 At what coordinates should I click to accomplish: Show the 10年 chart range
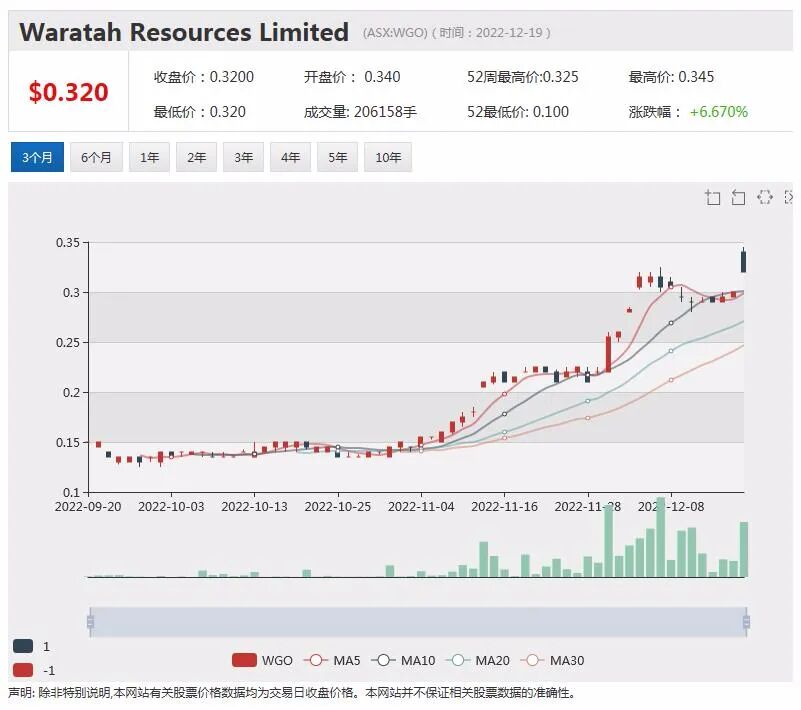tap(388, 157)
